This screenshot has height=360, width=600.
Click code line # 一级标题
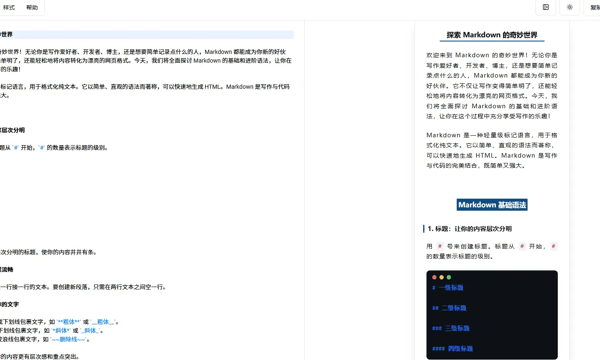448,287
